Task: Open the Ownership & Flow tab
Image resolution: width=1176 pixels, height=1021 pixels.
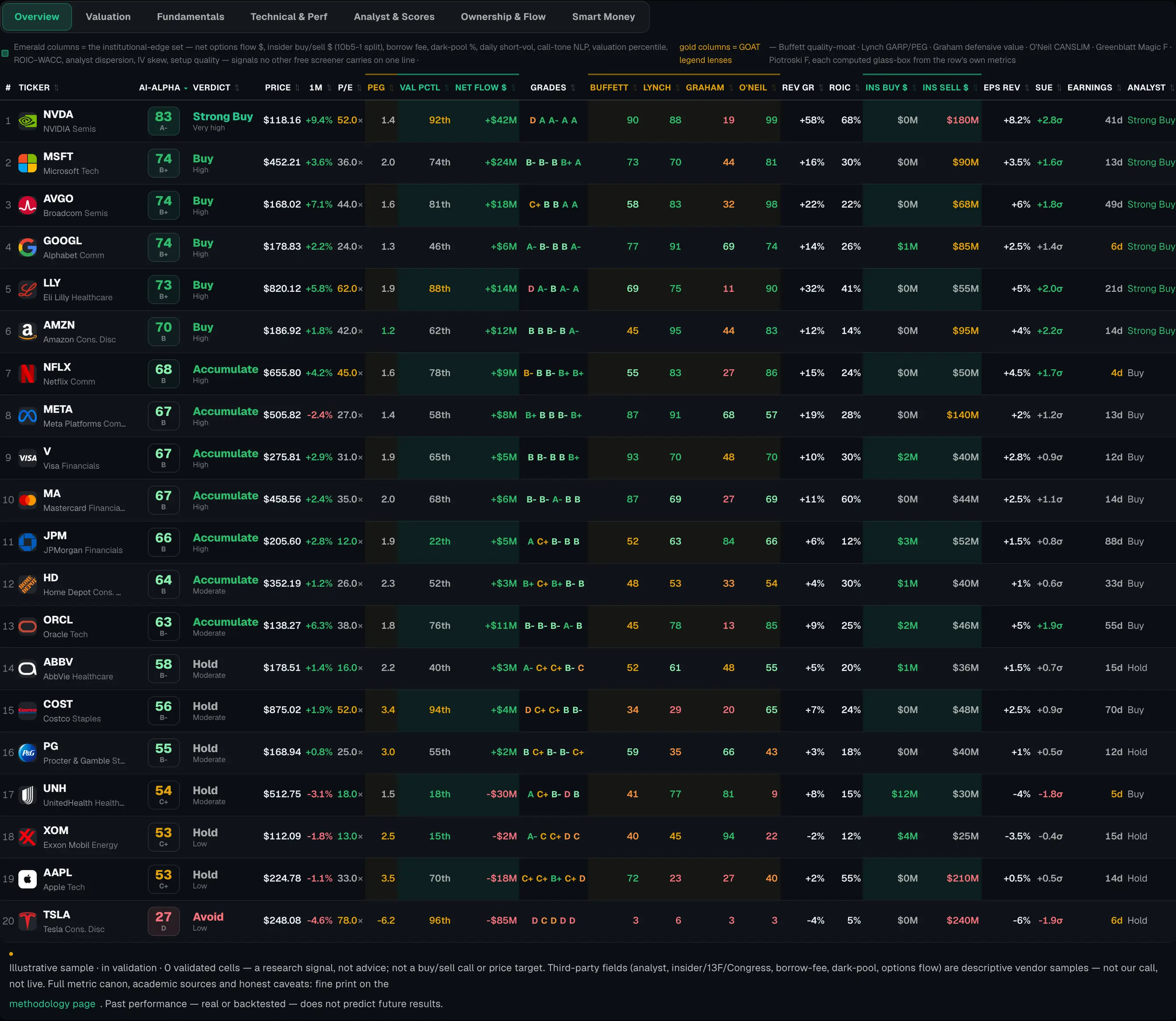Action: (503, 17)
